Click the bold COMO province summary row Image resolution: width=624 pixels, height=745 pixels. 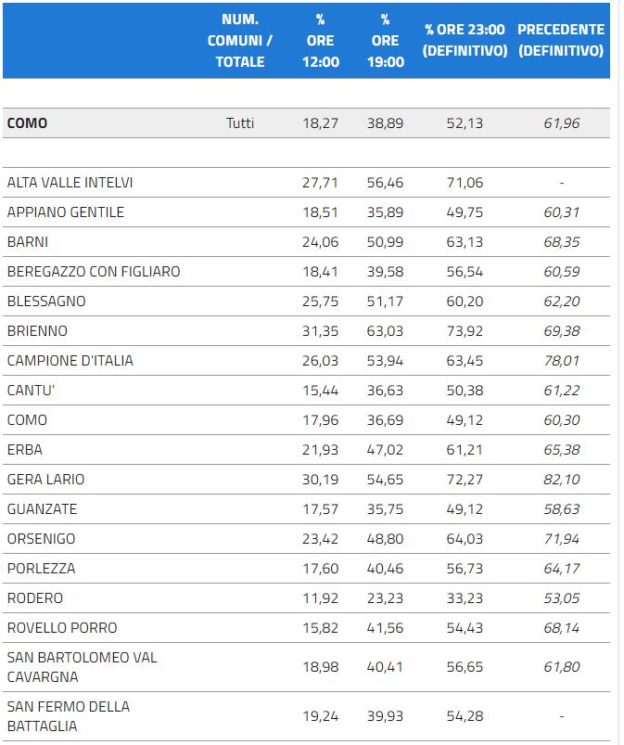coord(306,123)
